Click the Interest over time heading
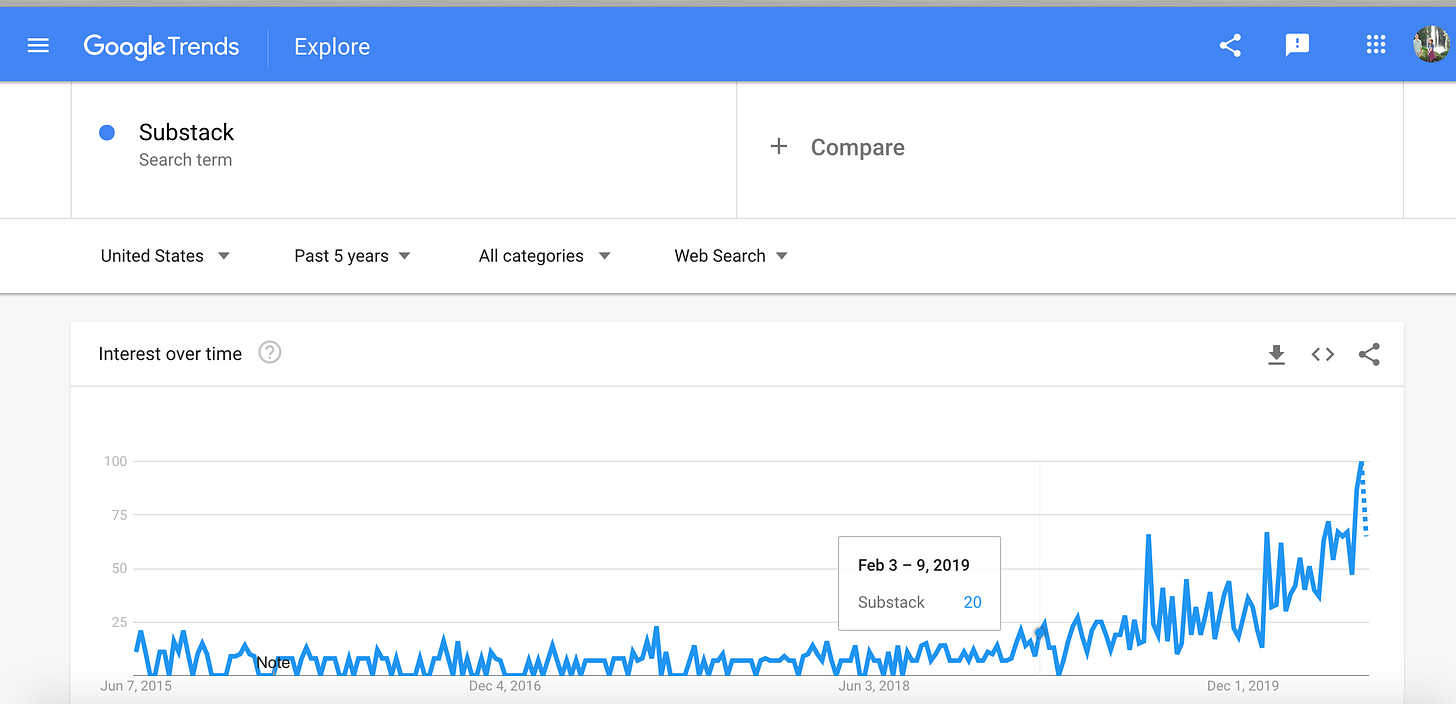Viewport: 1456px width, 704px height. tap(170, 354)
